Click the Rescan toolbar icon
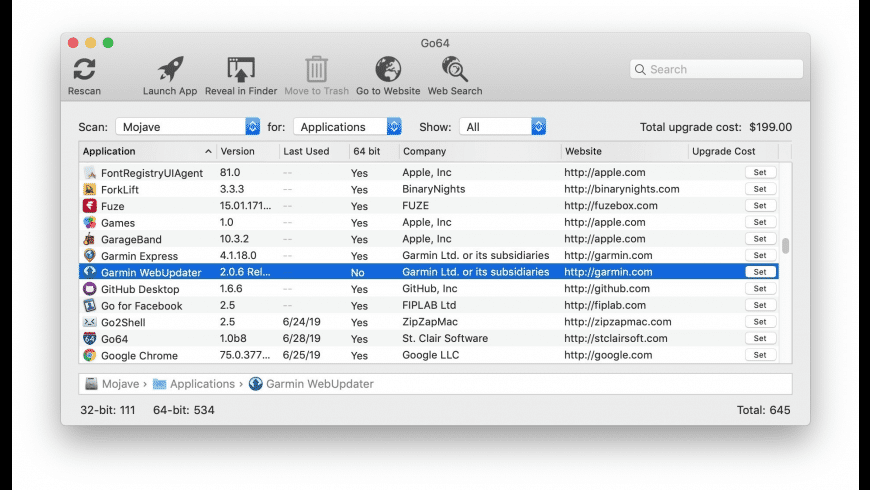This screenshot has height=490, width=870. 84,69
